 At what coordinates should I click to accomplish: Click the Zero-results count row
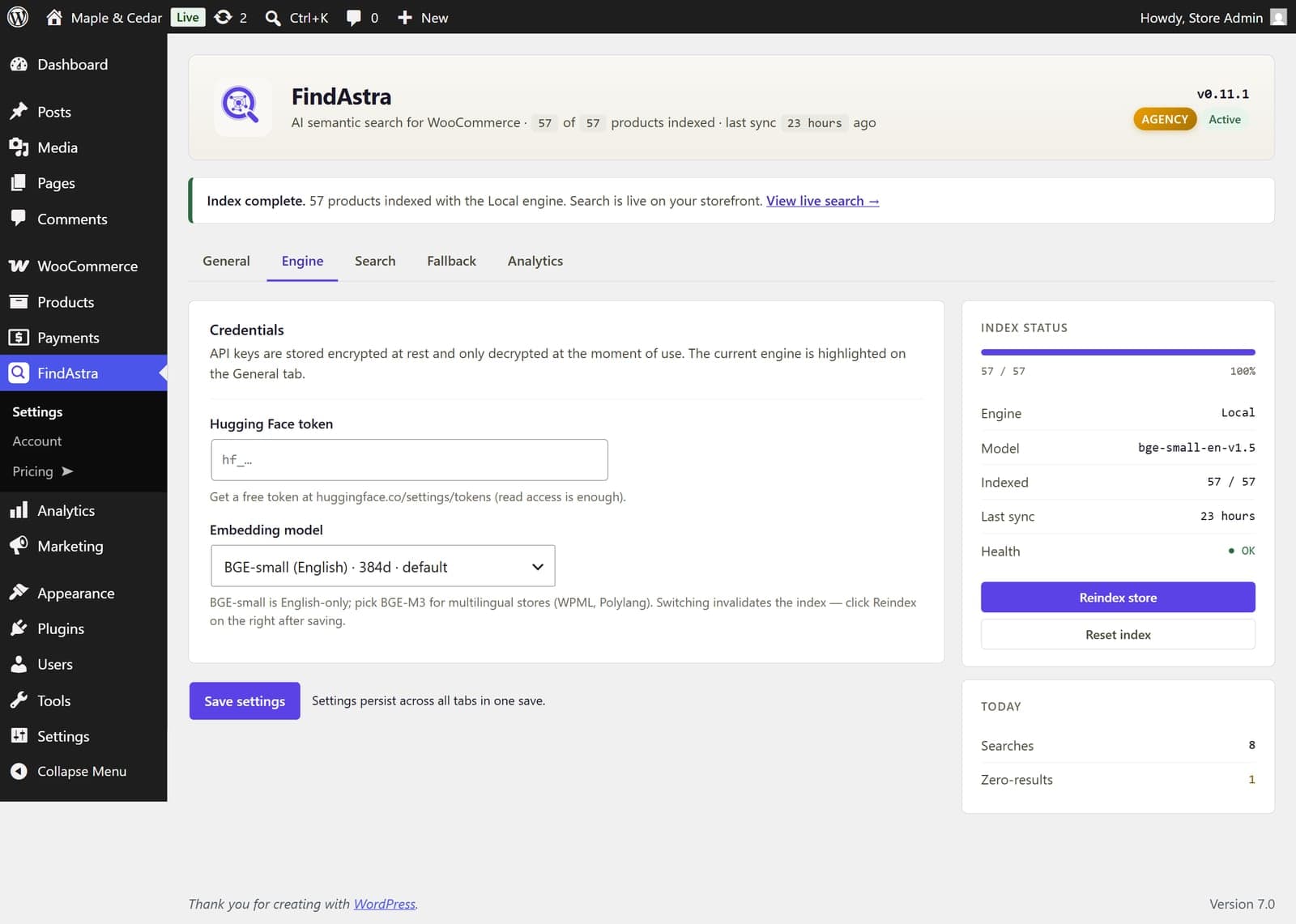point(1118,780)
